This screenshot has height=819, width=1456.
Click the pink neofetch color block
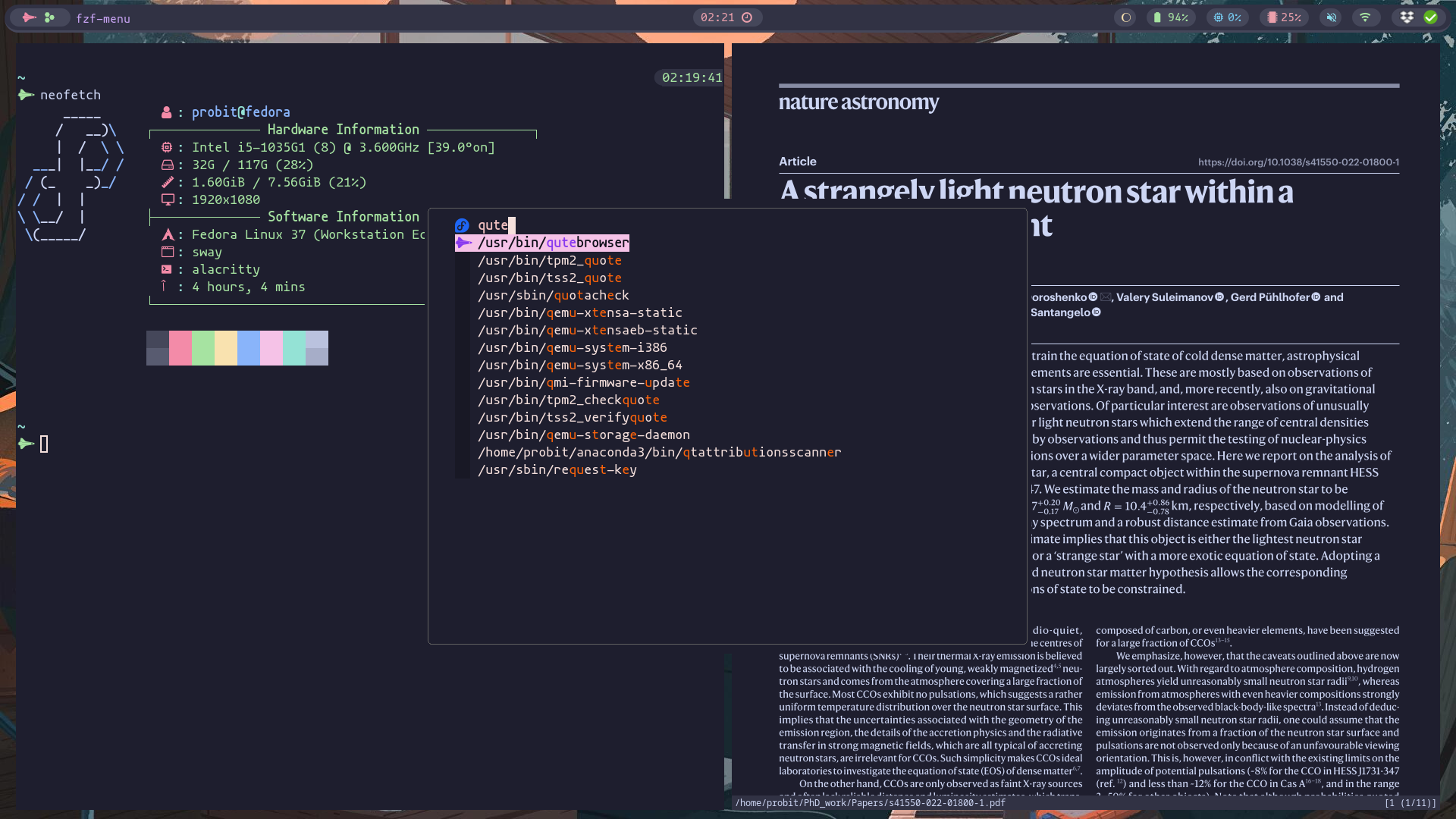(x=180, y=348)
